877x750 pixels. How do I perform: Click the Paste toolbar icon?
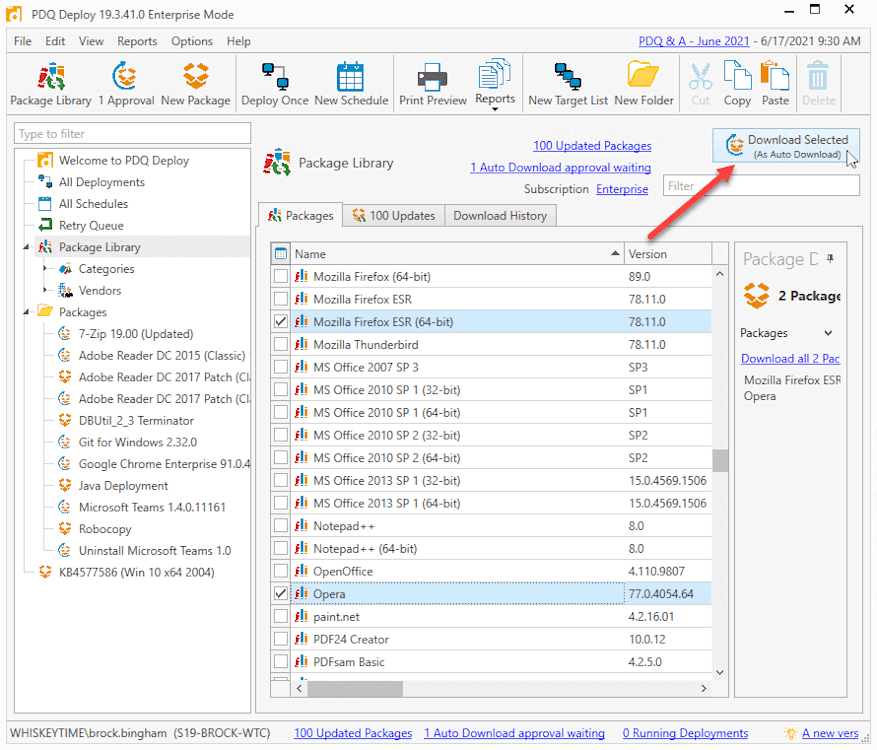775,84
